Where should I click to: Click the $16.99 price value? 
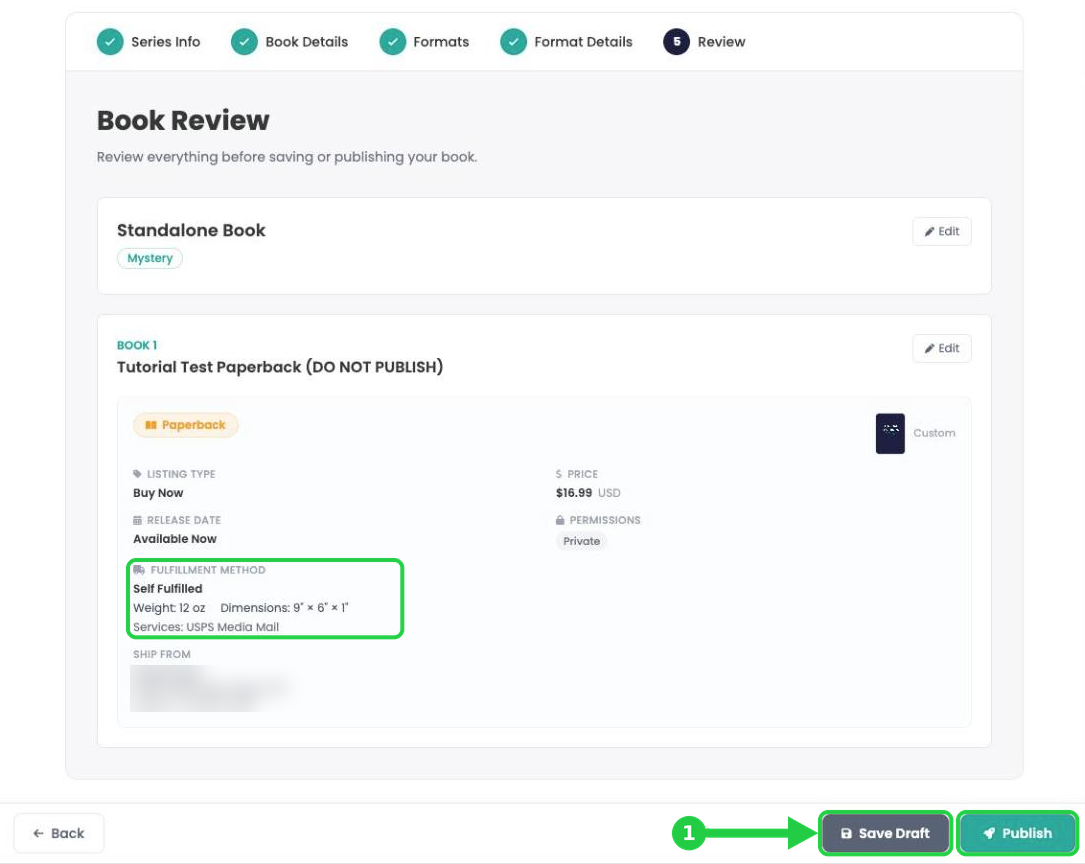pos(574,493)
